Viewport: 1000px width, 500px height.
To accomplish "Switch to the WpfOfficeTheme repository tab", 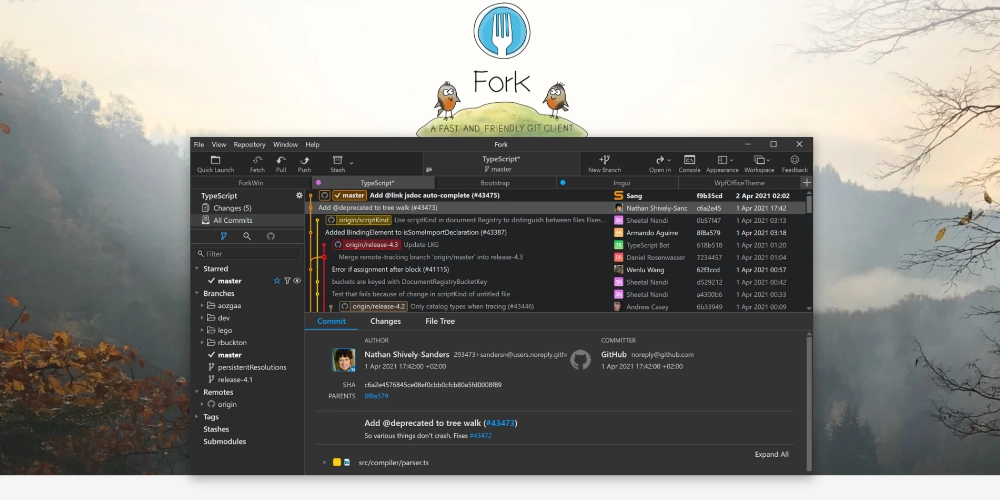I will [739, 183].
